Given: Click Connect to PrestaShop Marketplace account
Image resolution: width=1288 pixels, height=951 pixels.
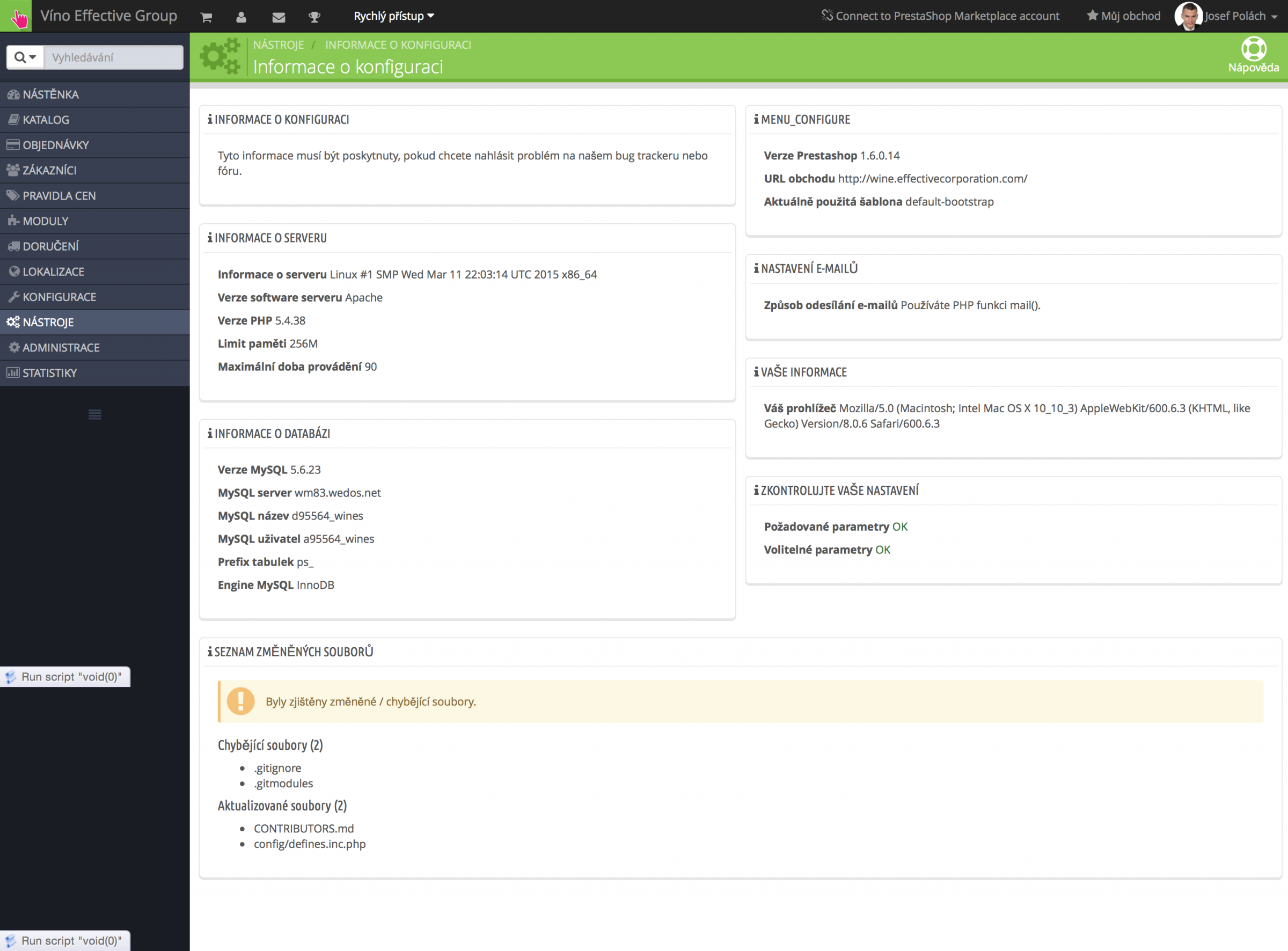Looking at the screenshot, I should [940, 16].
